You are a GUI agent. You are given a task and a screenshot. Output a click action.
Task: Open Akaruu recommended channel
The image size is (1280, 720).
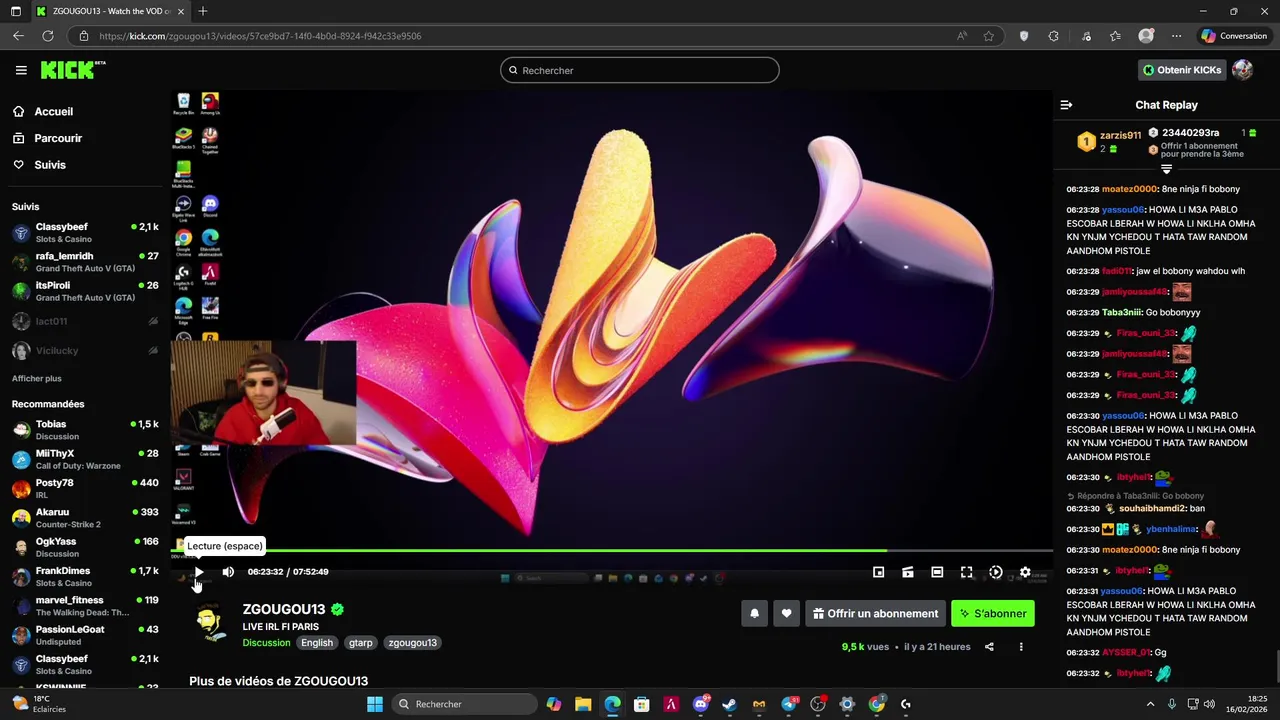pyautogui.click(x=85, y=518)
